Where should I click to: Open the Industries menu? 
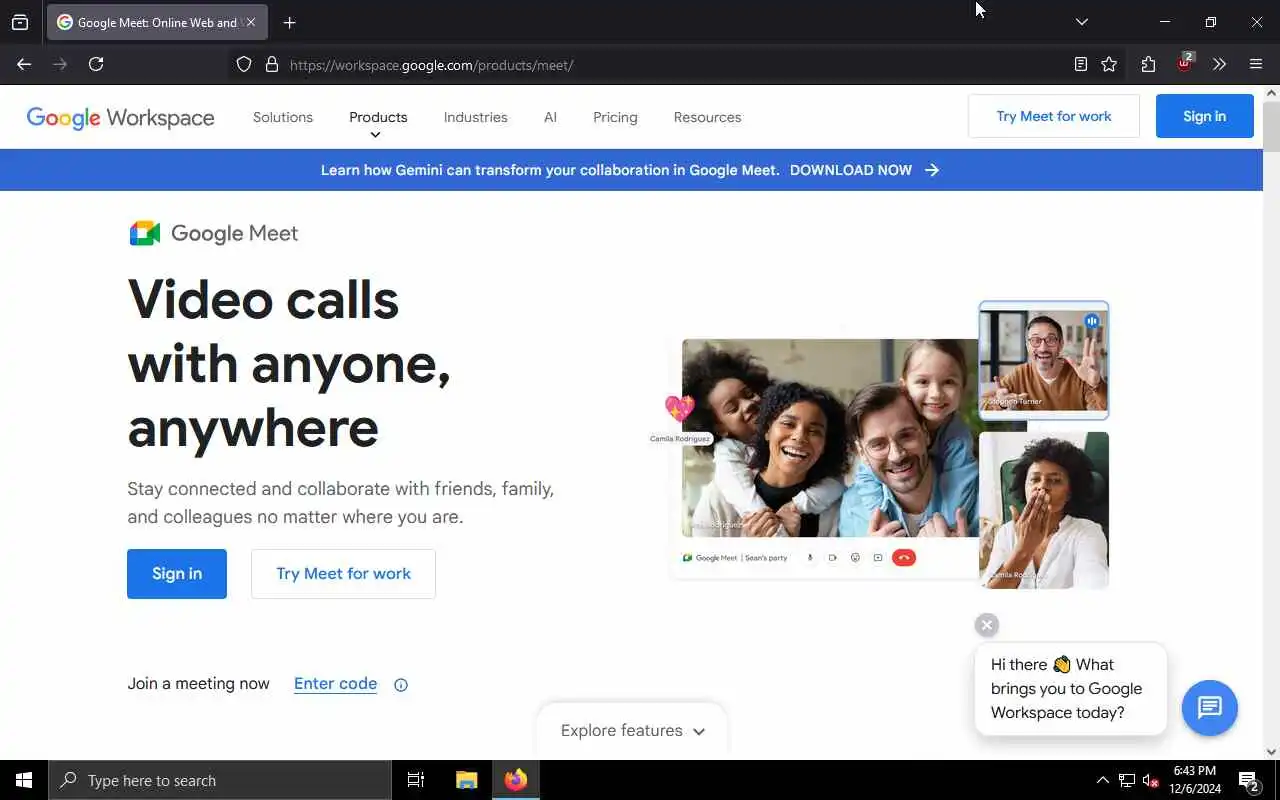[x=475, y=117]
